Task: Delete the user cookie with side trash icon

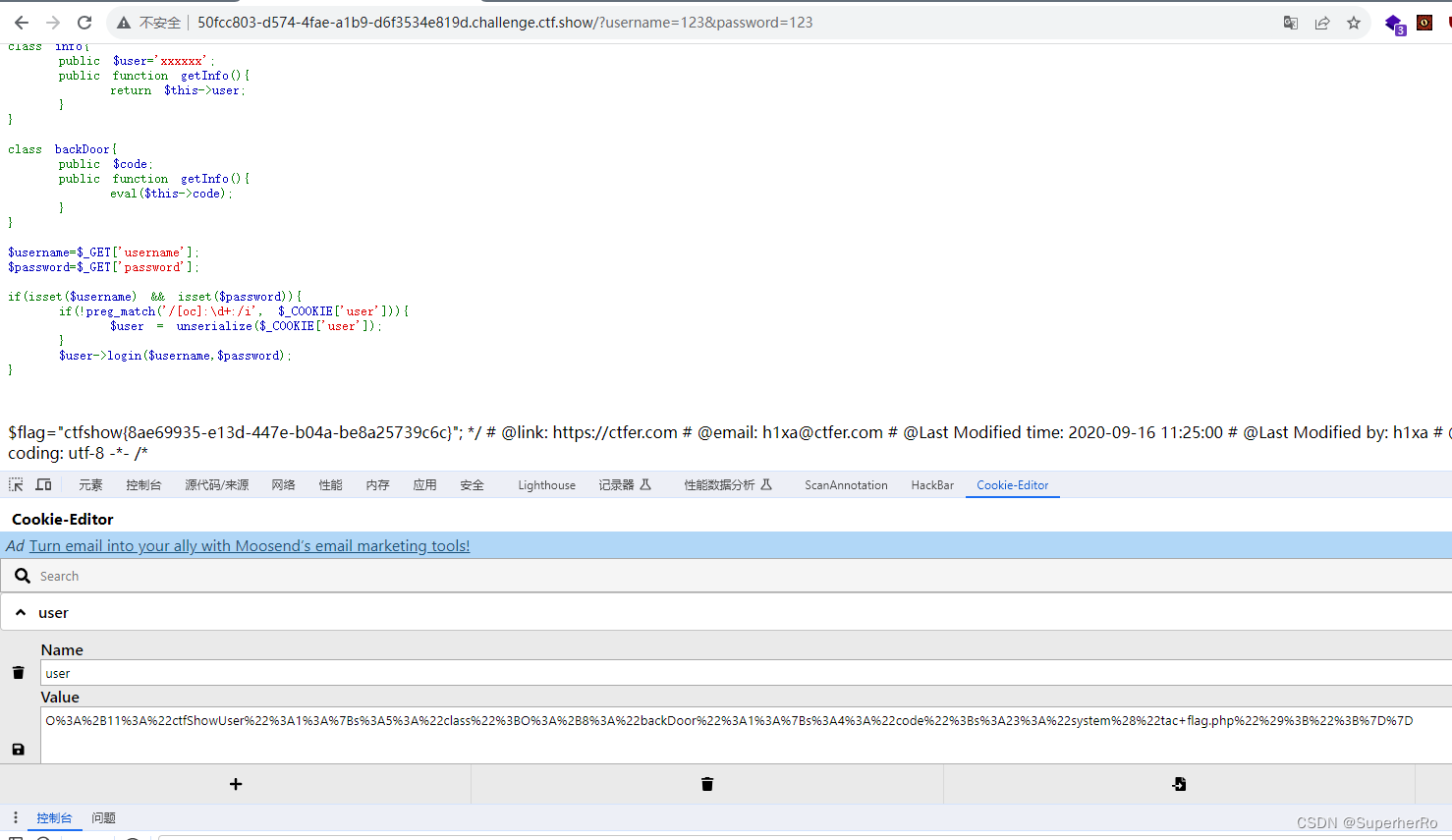Action: pos(18,673)
